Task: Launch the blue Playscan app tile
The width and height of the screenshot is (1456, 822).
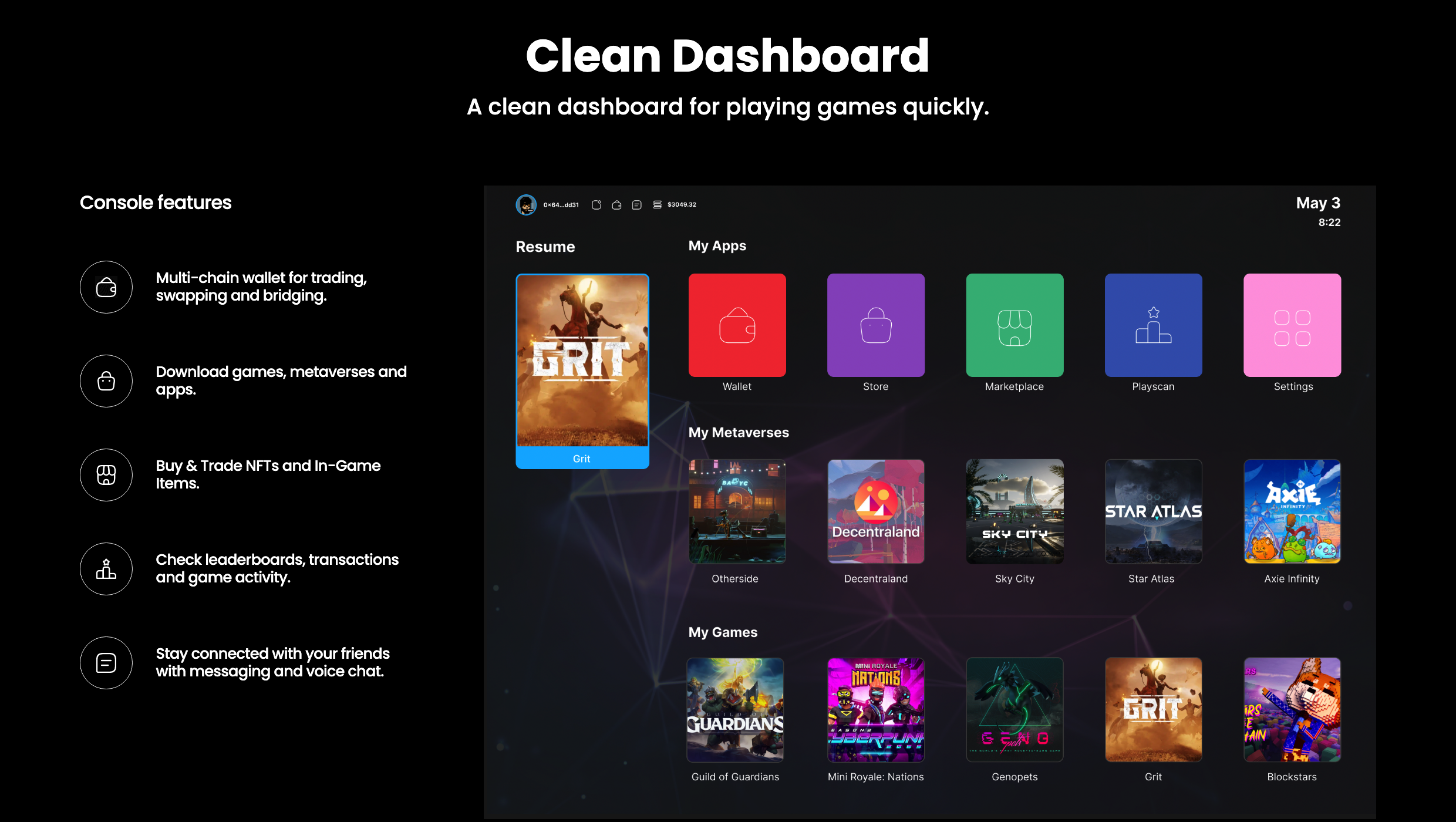Action: coord(1153,325)
